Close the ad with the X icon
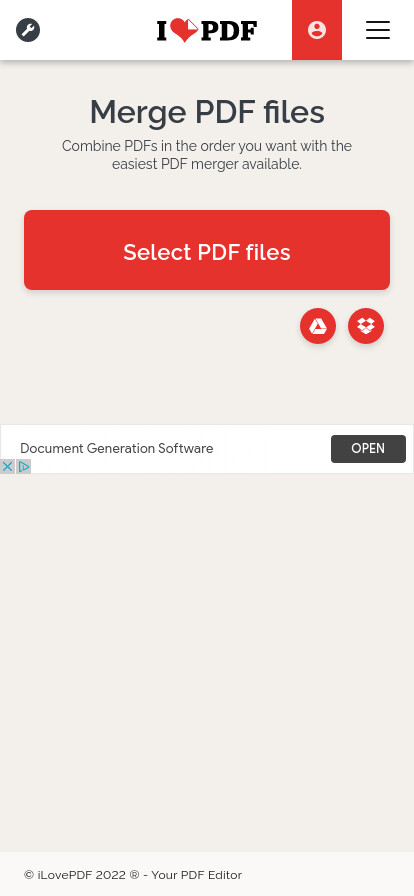The image size is (414, 896). (x=7, y=466)
